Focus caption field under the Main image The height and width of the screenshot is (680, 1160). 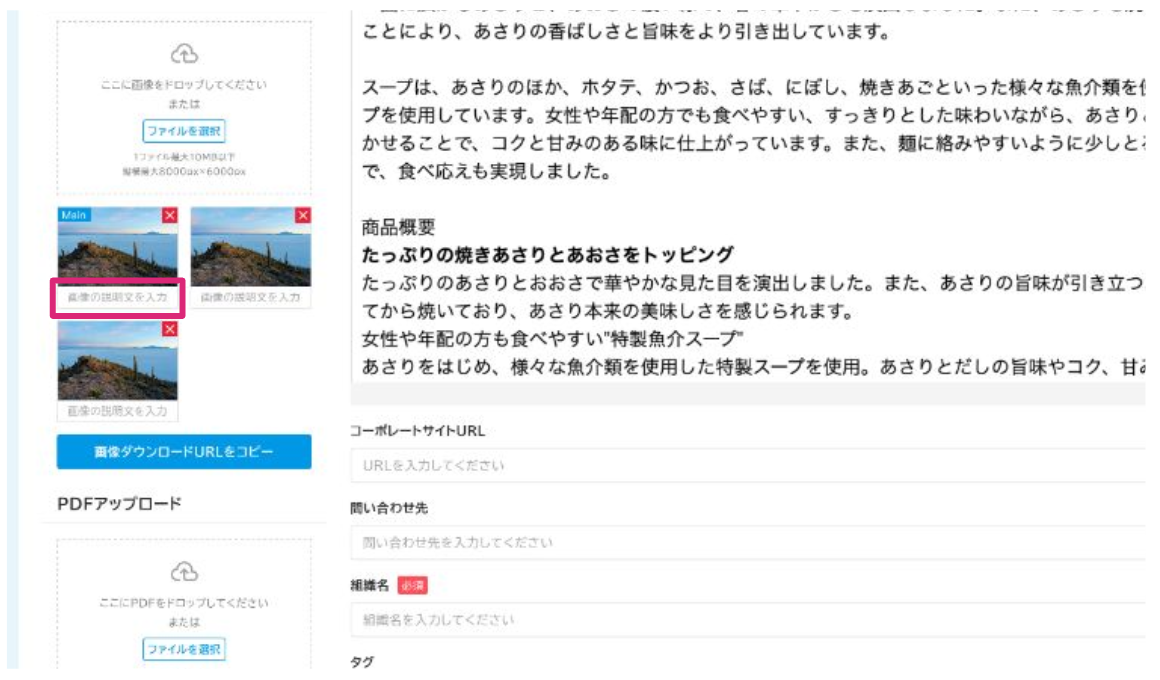coord(118,298)
